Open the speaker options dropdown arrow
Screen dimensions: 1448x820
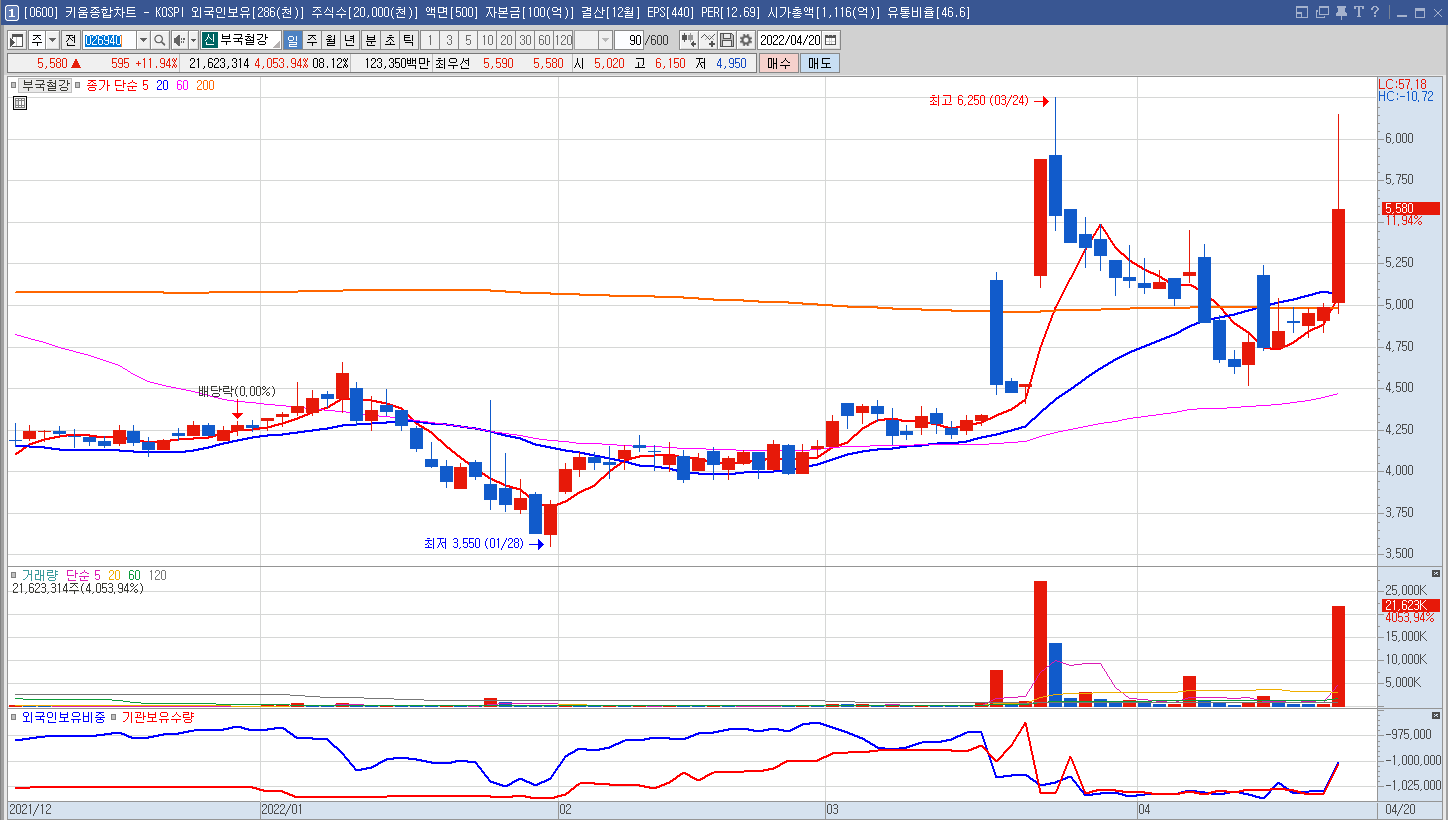[193, 40]
